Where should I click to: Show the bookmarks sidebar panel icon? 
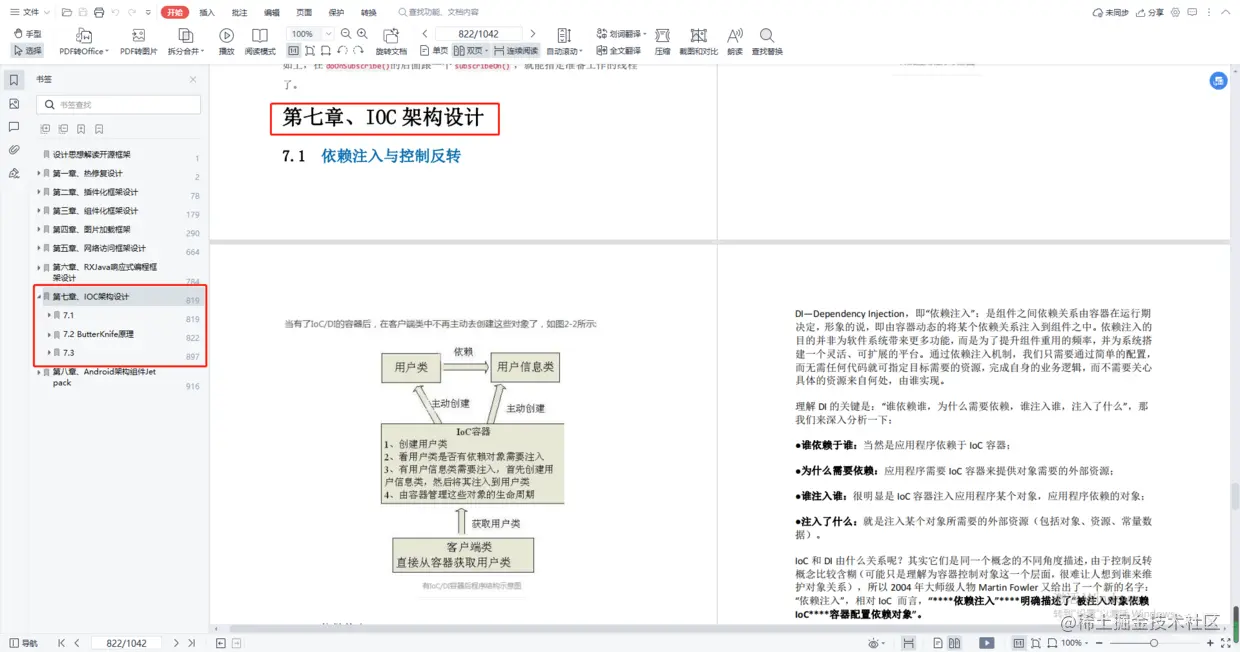(14, 80)
